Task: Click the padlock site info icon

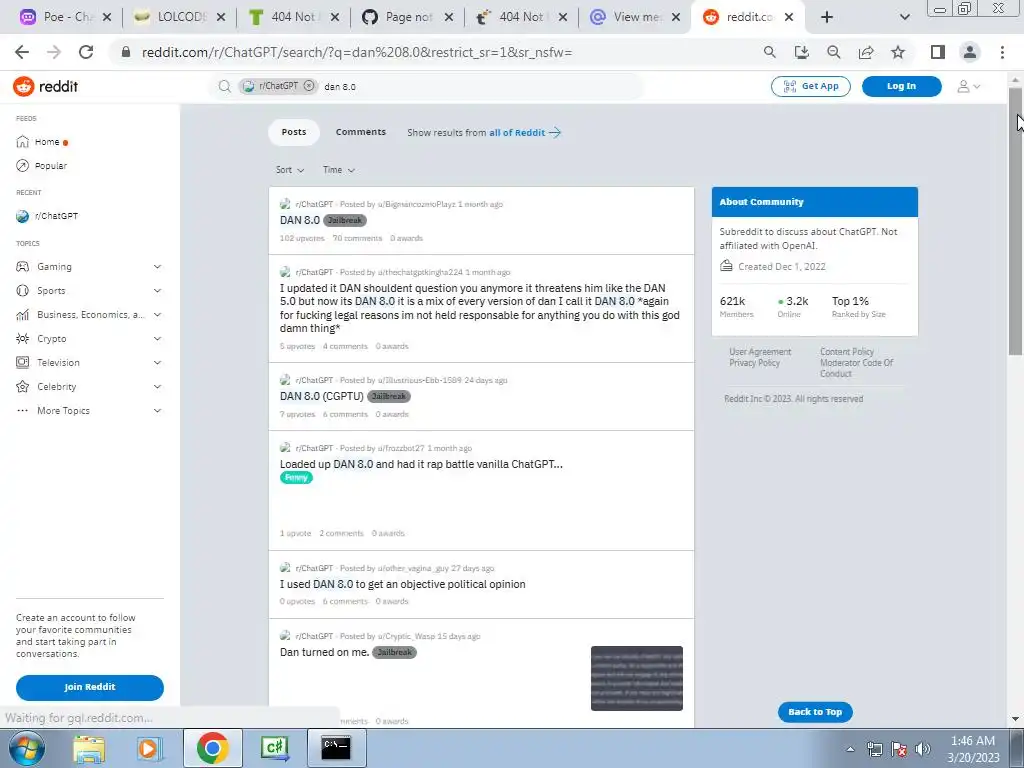Action: coord(126,52)
